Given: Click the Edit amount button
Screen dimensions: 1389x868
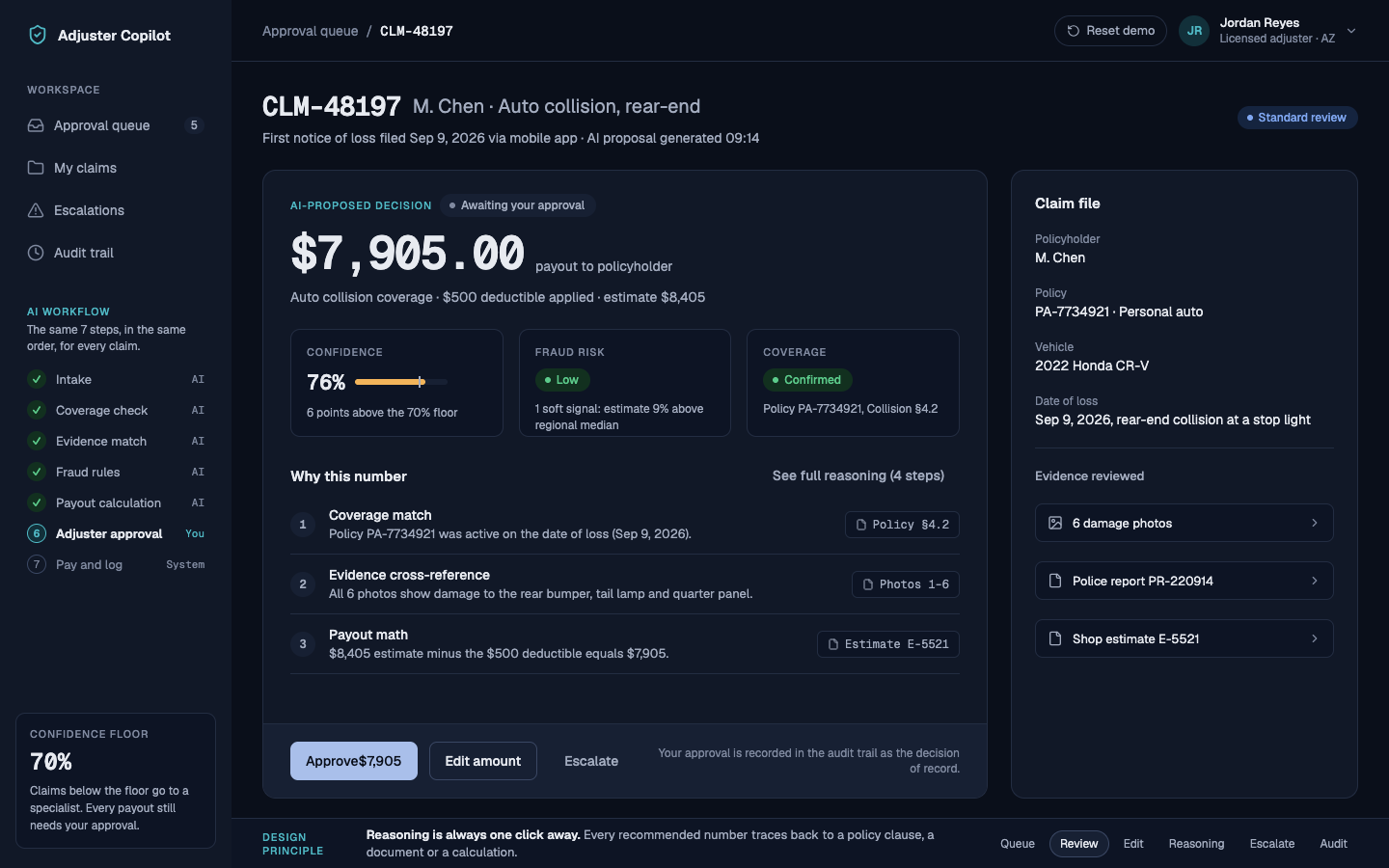Looking at the screenshot, I should coord(483,761).
